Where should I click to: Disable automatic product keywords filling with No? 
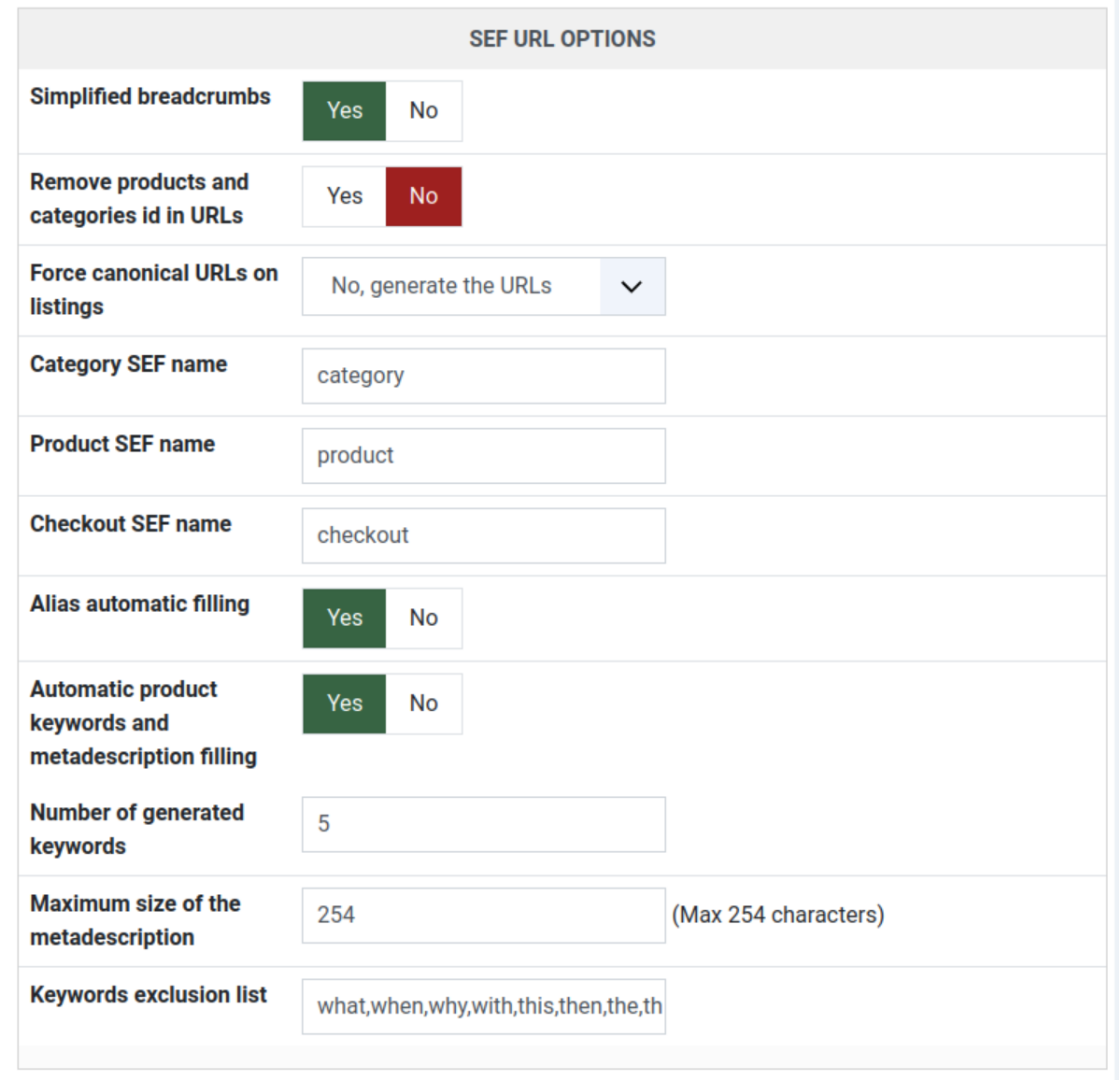point(423,703)
